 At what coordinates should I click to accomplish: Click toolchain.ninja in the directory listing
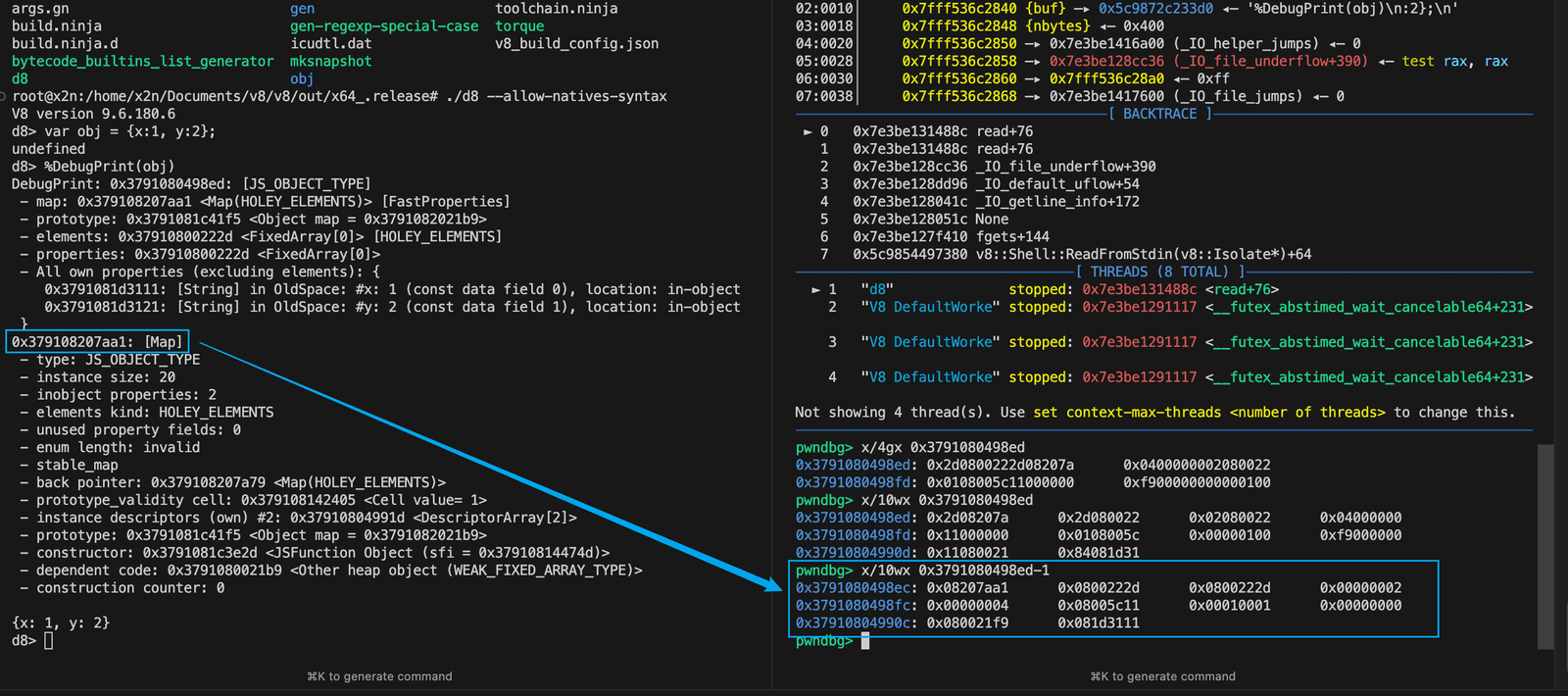tap(556, 9)
